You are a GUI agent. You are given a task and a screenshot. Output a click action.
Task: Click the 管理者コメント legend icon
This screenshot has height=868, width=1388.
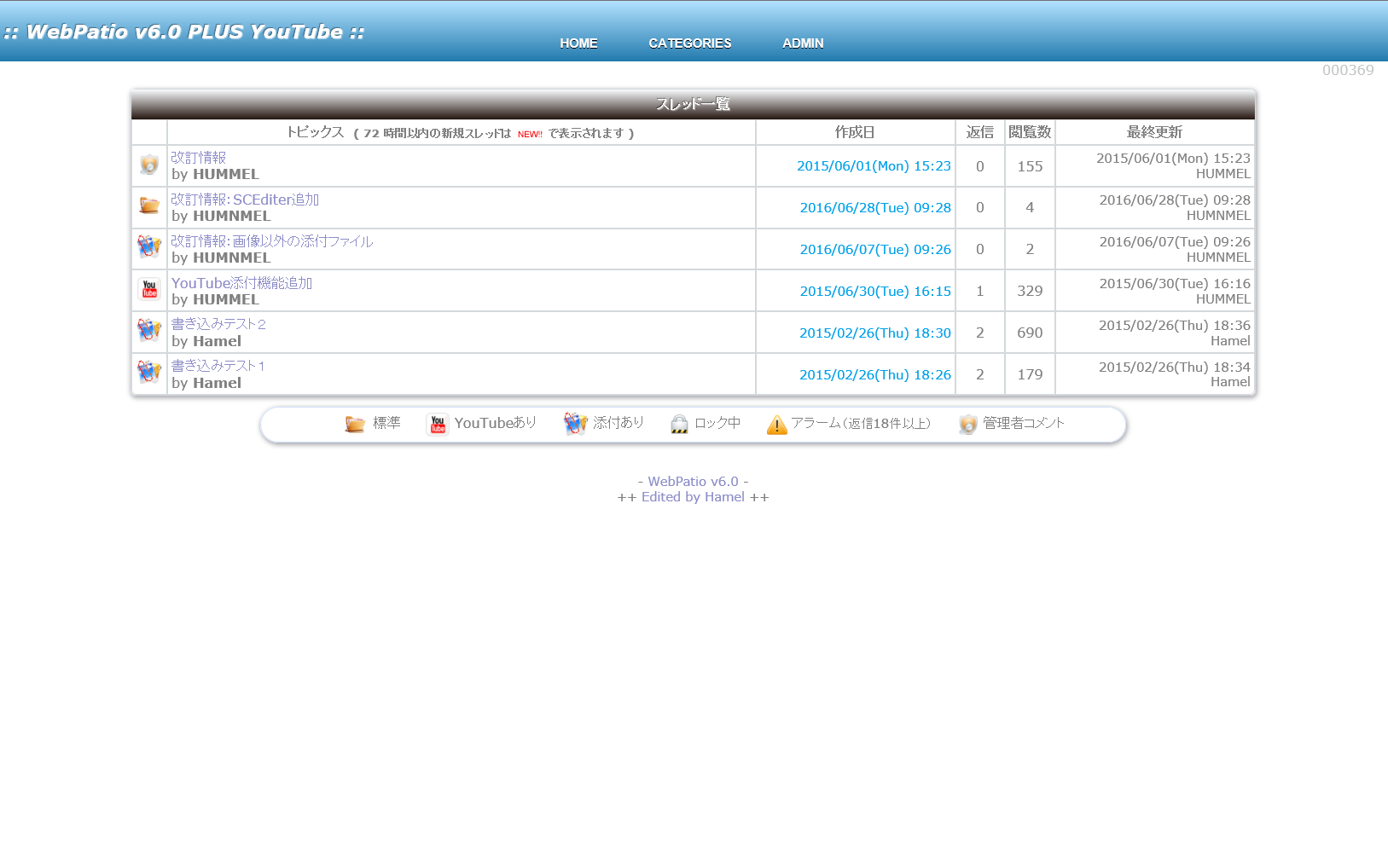pyautogui.click(x=967, y=424)
